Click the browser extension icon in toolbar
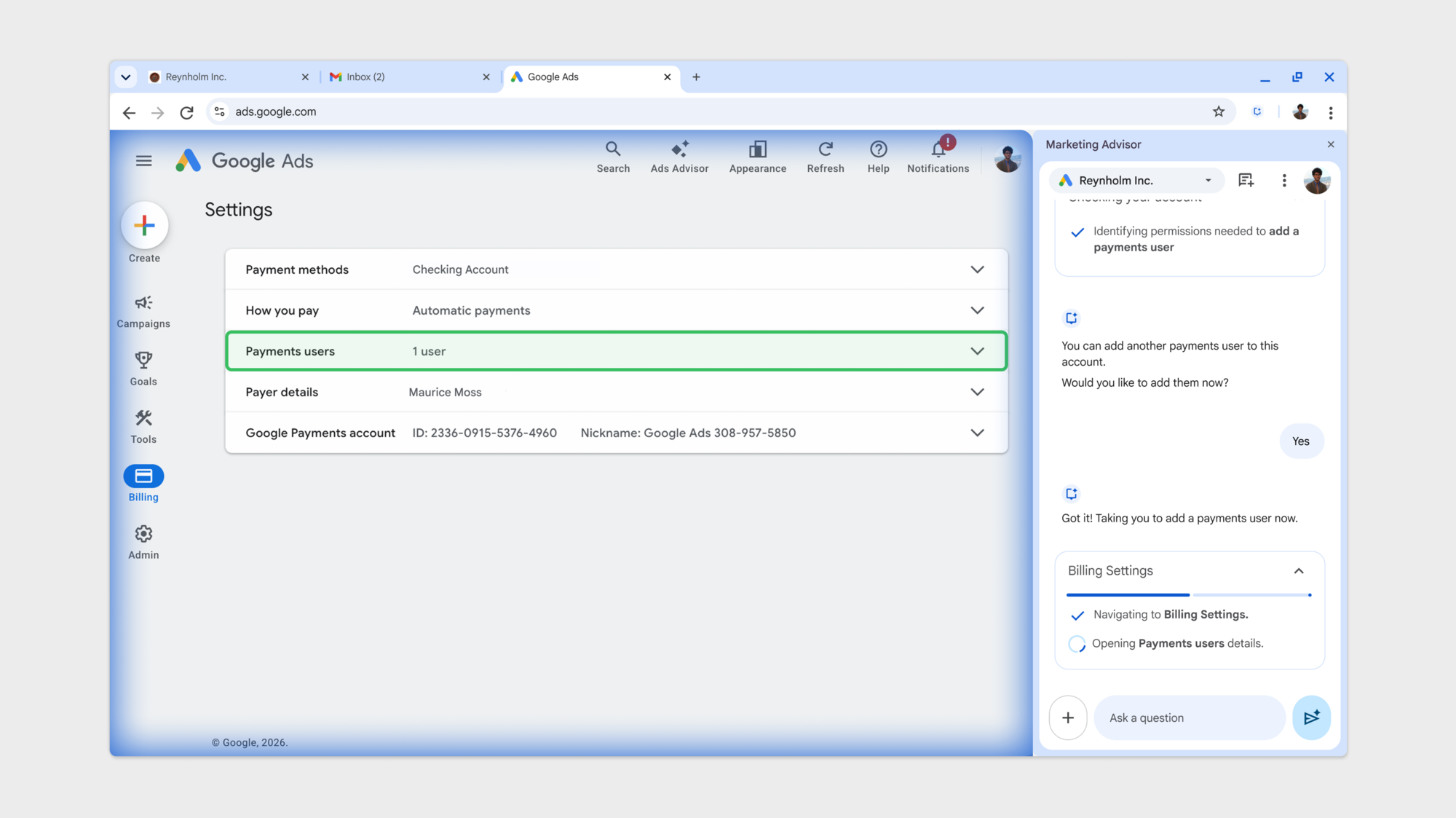 pyautogui.click(x=1257, y=111)
